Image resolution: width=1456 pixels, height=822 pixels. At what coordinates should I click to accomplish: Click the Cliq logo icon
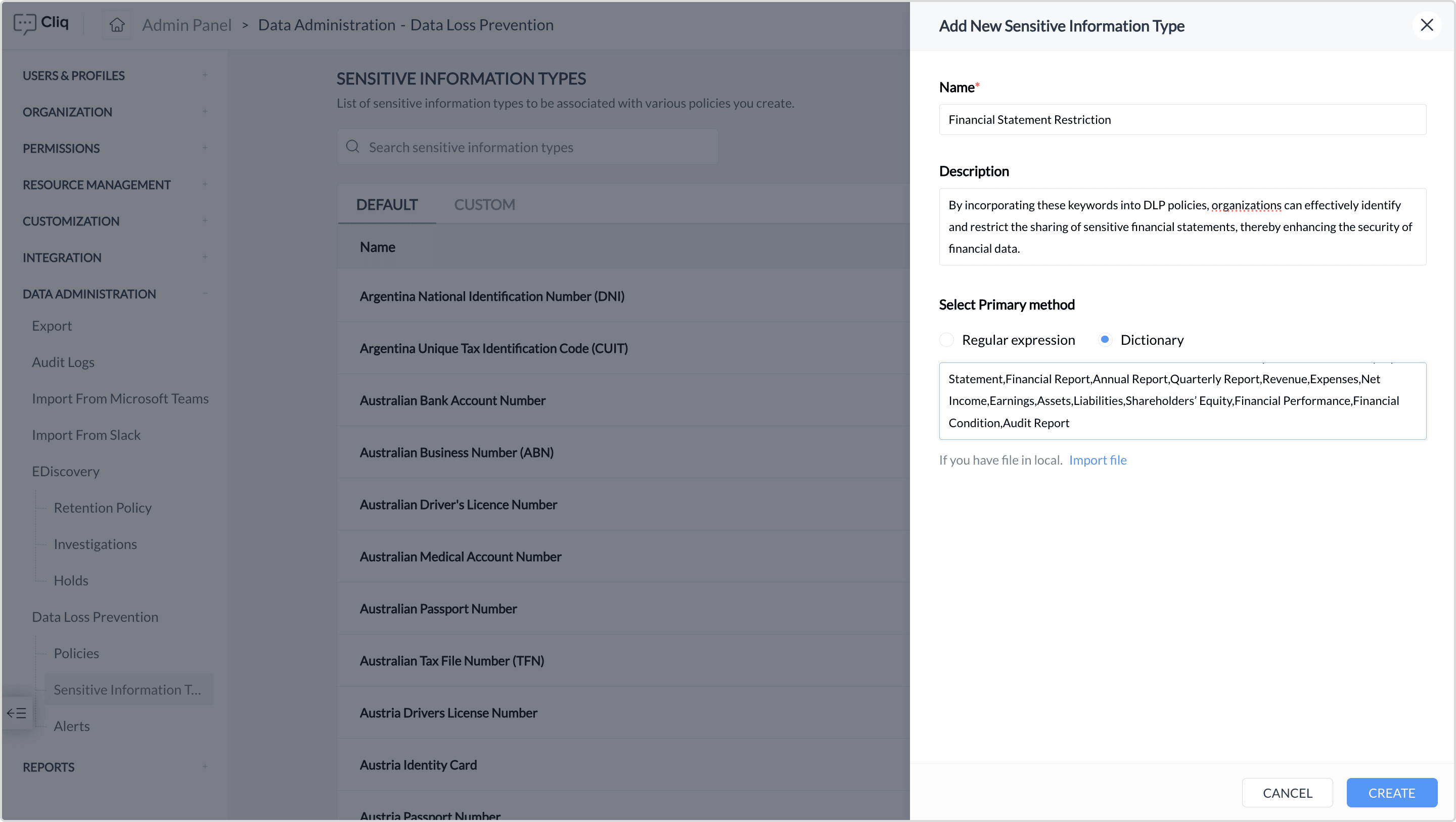pyautogui.click(x=25, y=24)
